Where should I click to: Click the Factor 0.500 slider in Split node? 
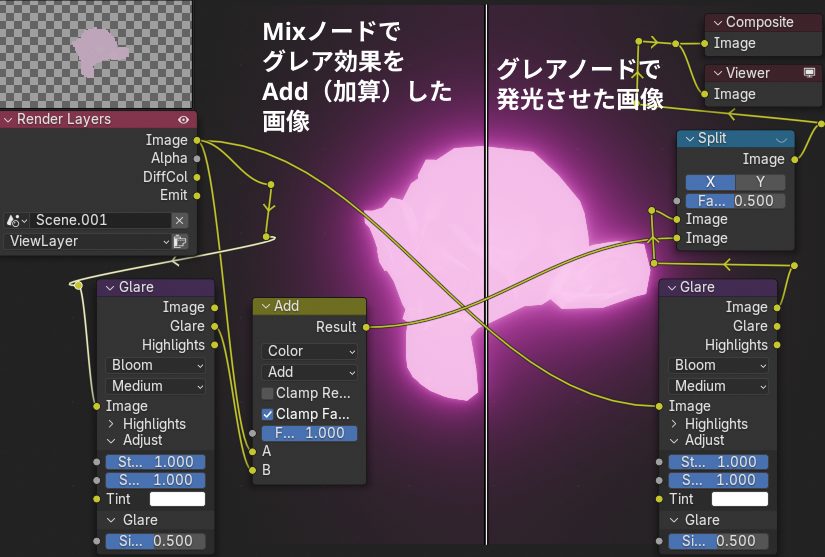point(735,201)
